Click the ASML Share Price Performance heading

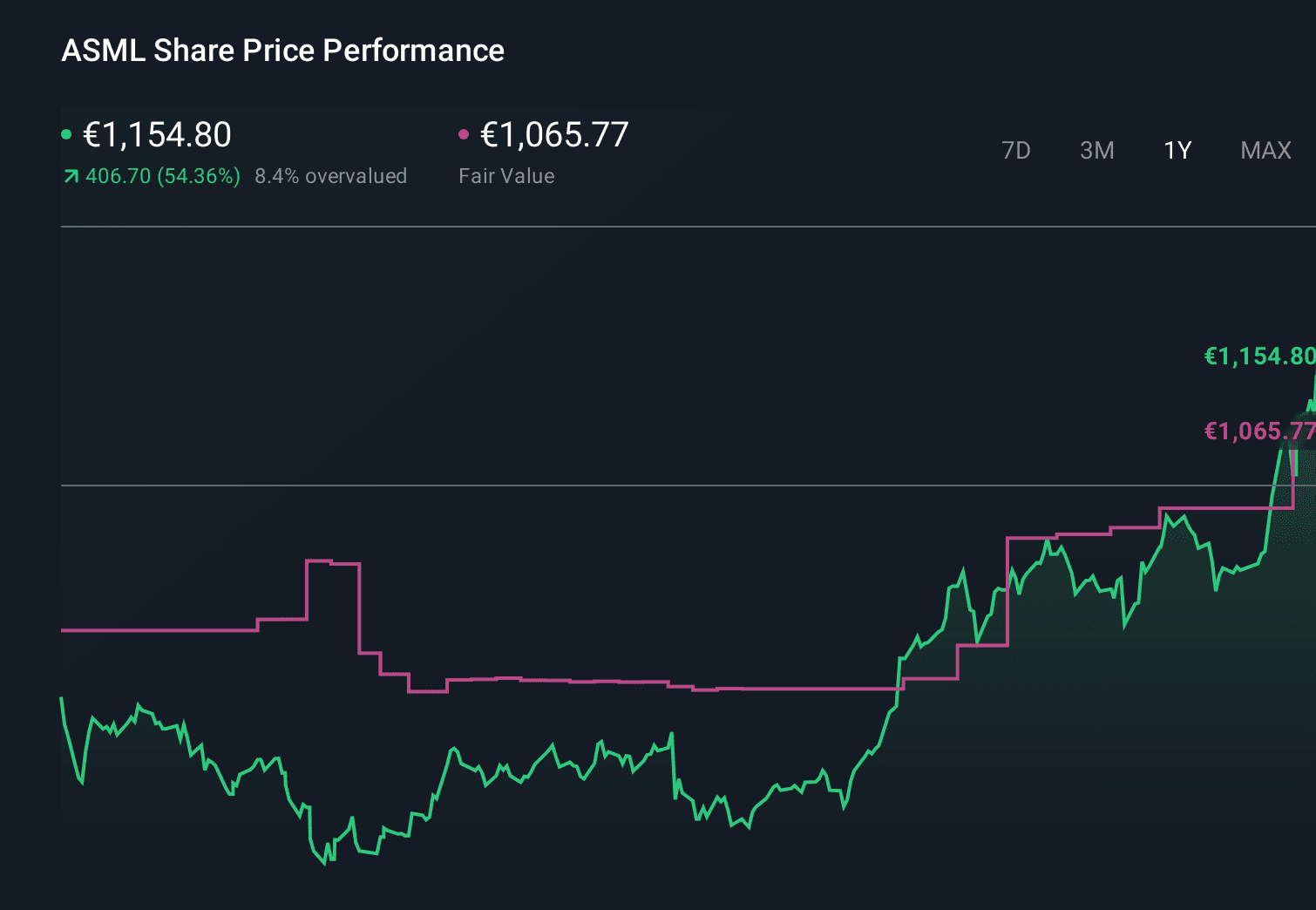pos(282,51)
